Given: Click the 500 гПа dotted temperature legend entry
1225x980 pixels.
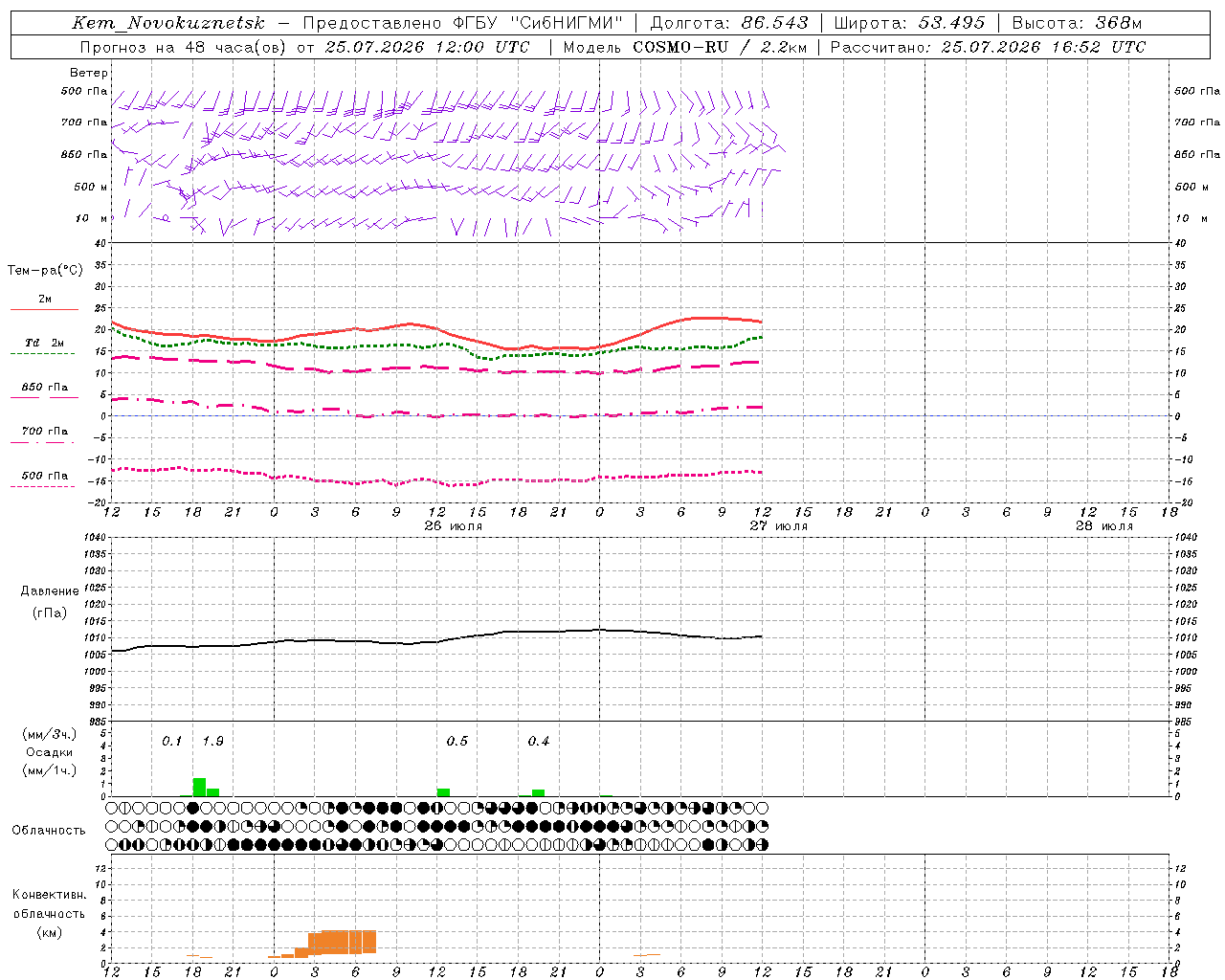Looking at the screenshot, I should click(x=45, y=476).
